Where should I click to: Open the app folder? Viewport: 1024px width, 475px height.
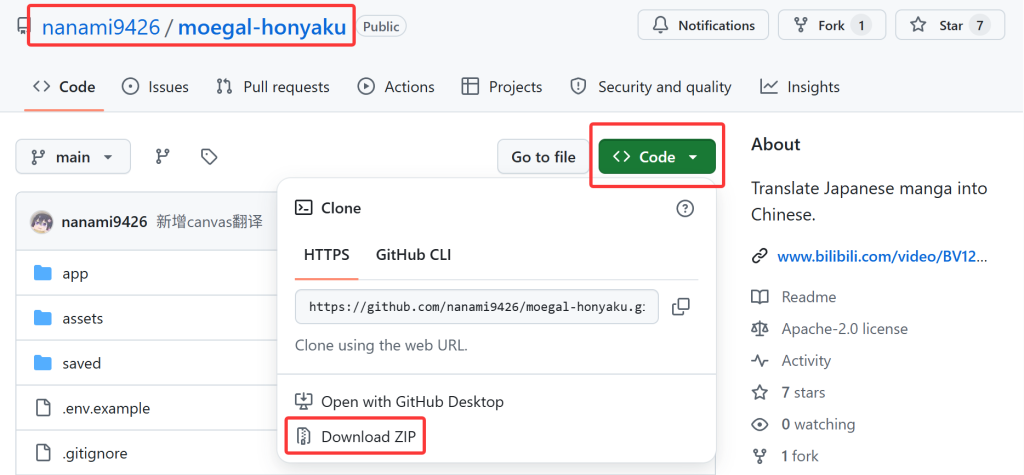tap(75, 274)
